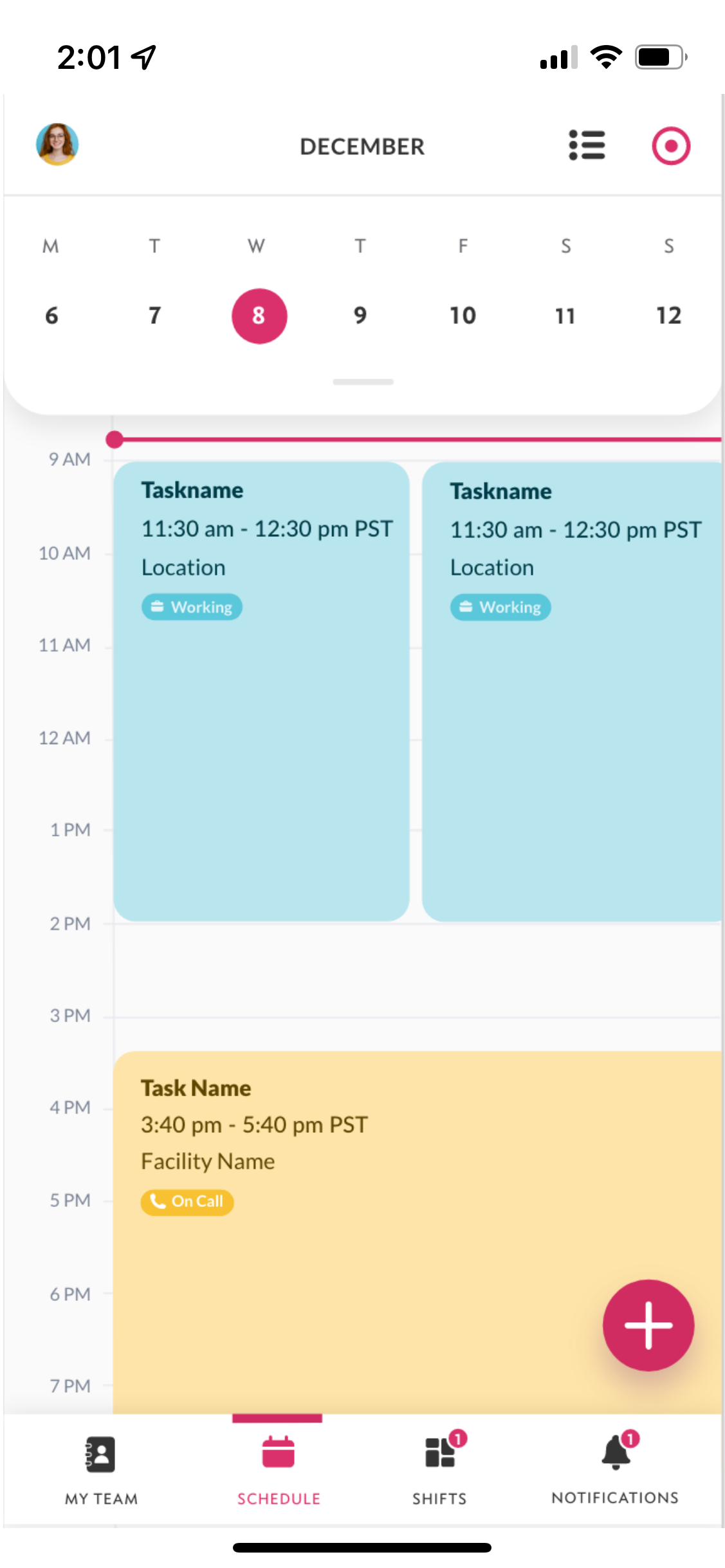Tap the On Call badge
Screen dimensions: 725x1568
point(187,1202)
